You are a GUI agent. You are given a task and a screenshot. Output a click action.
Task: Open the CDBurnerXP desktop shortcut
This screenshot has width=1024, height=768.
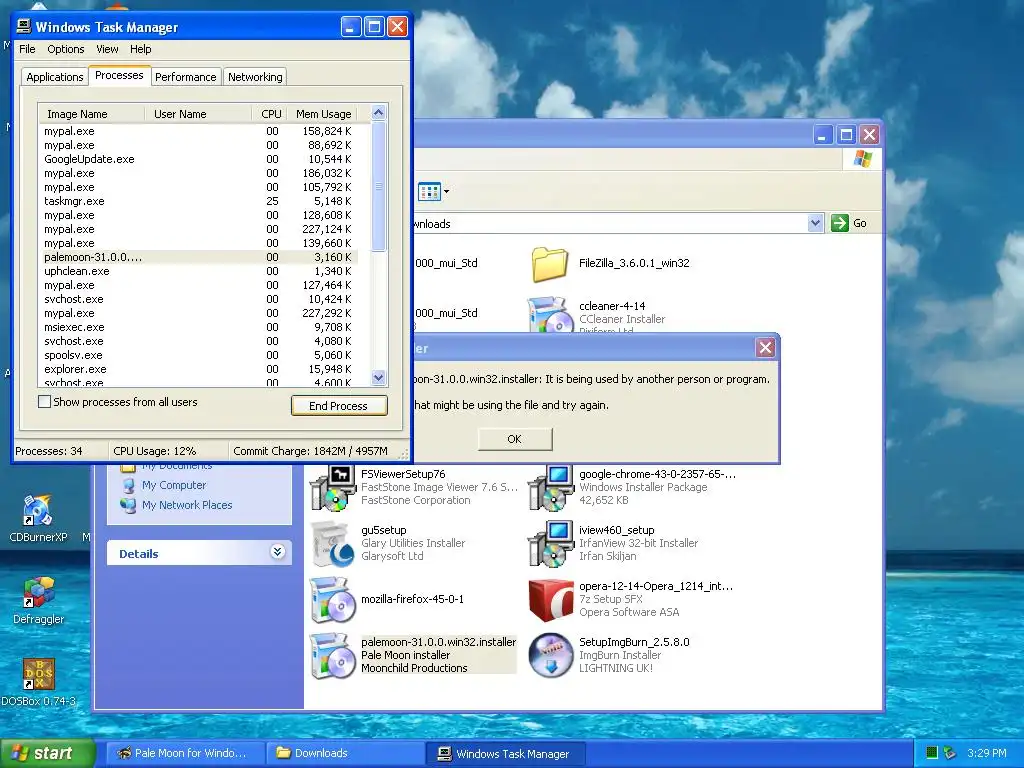click(37, 511)
